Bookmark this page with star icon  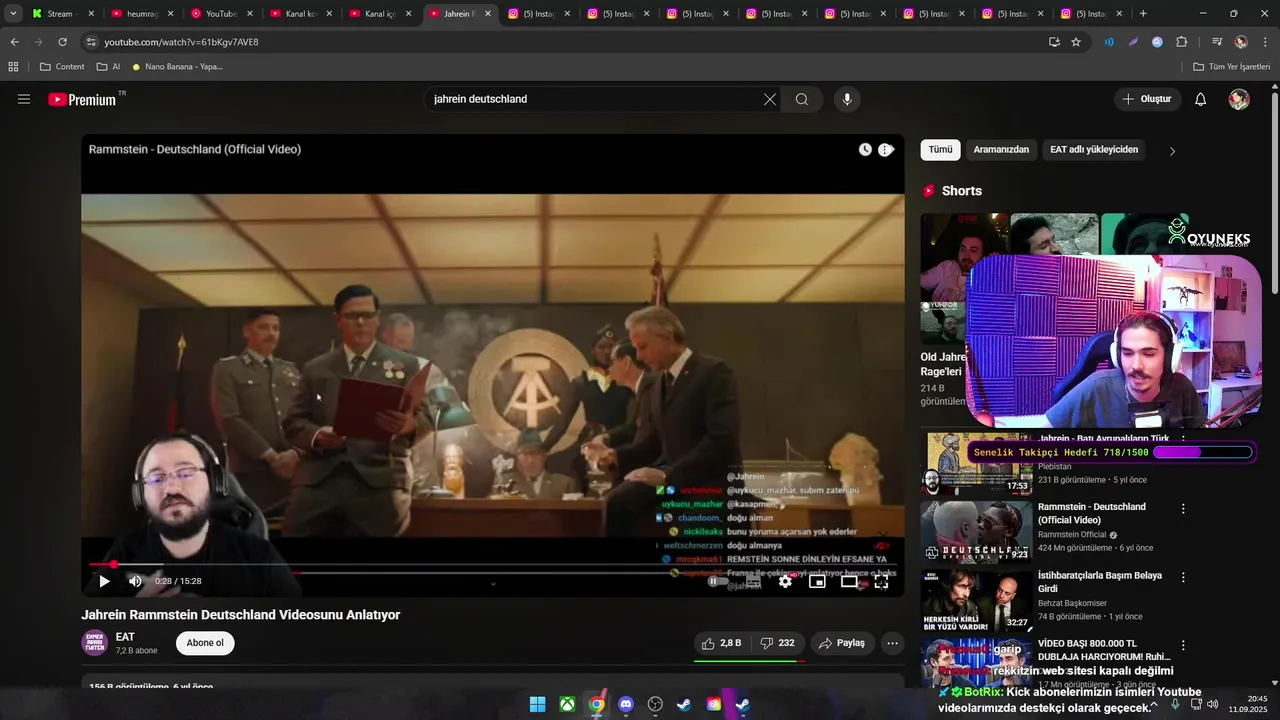click(x=1076, y=42)
